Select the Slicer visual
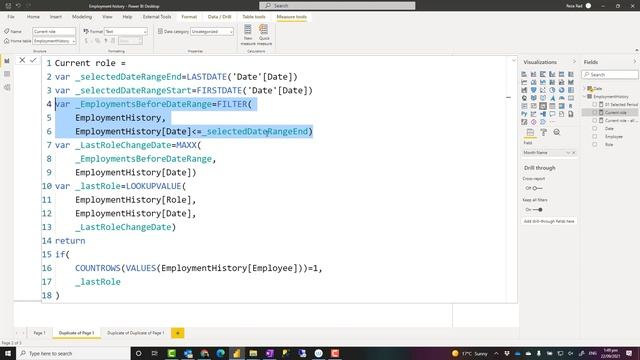This screenshot has height=360, width=640. [543, 106]
